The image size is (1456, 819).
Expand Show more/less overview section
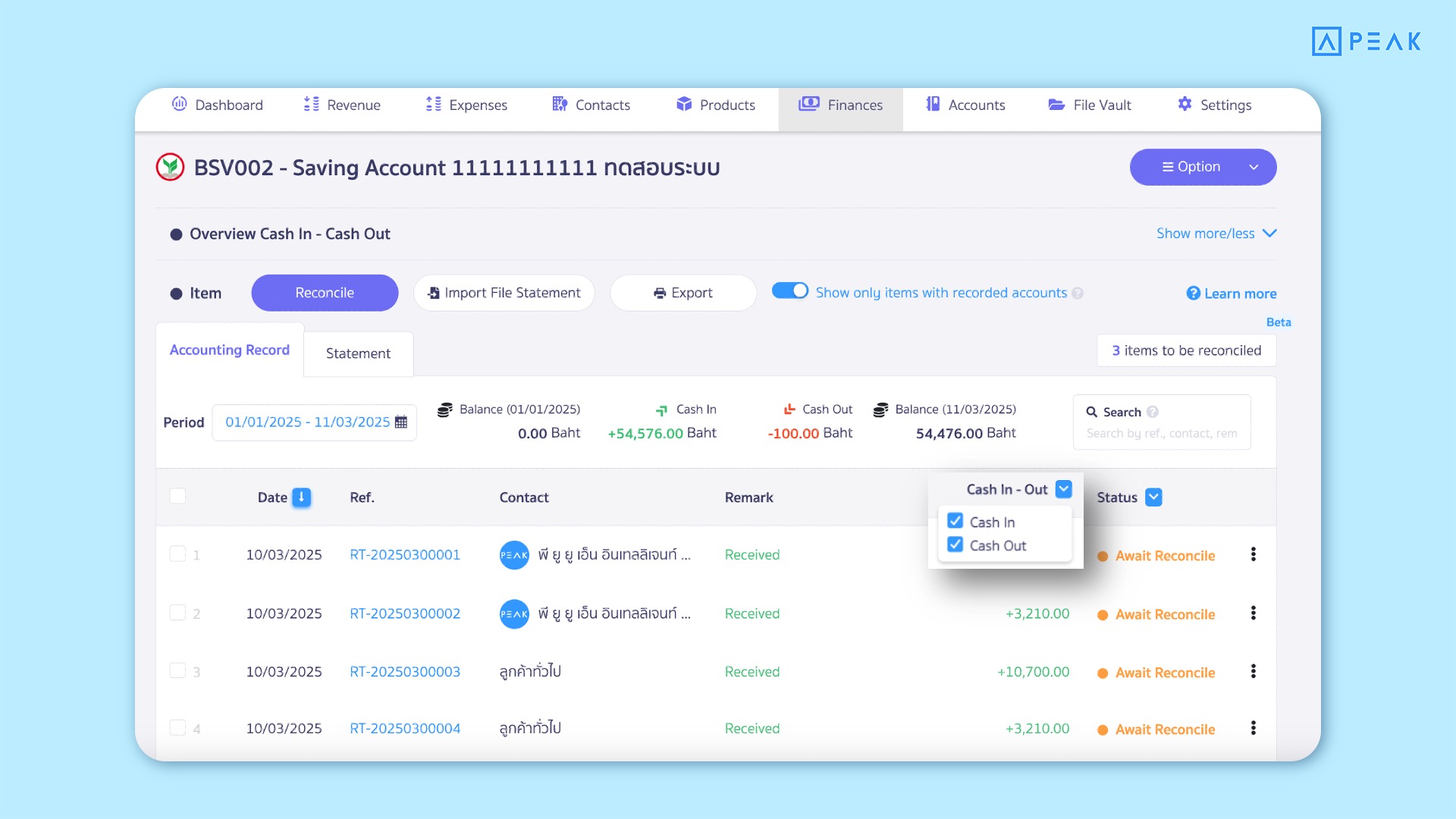coord(1216,234)
